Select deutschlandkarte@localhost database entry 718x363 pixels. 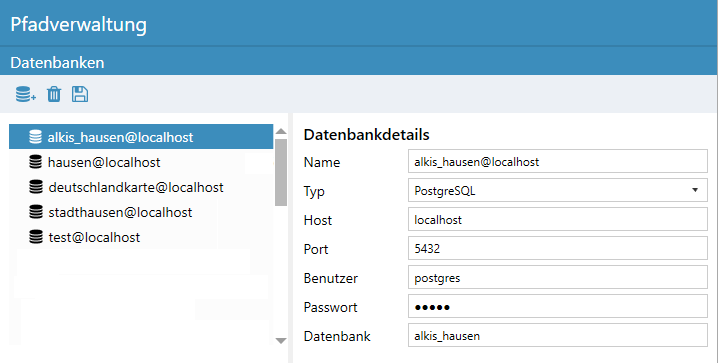click(x=141, y=187)
